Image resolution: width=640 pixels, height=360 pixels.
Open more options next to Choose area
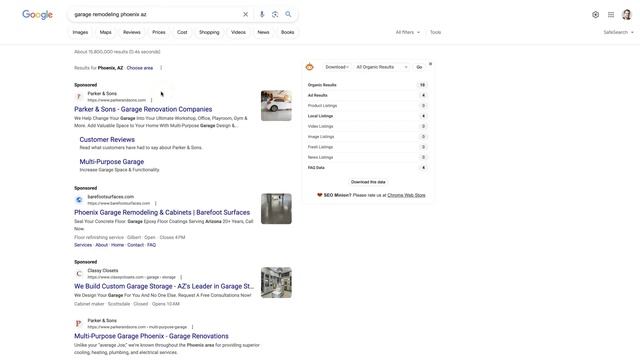coord(161,68)
